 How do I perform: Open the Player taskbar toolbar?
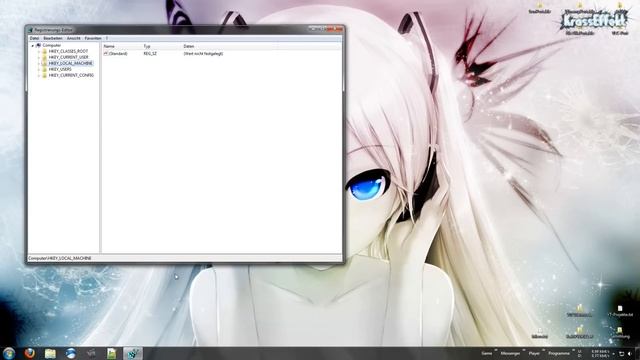534,353
